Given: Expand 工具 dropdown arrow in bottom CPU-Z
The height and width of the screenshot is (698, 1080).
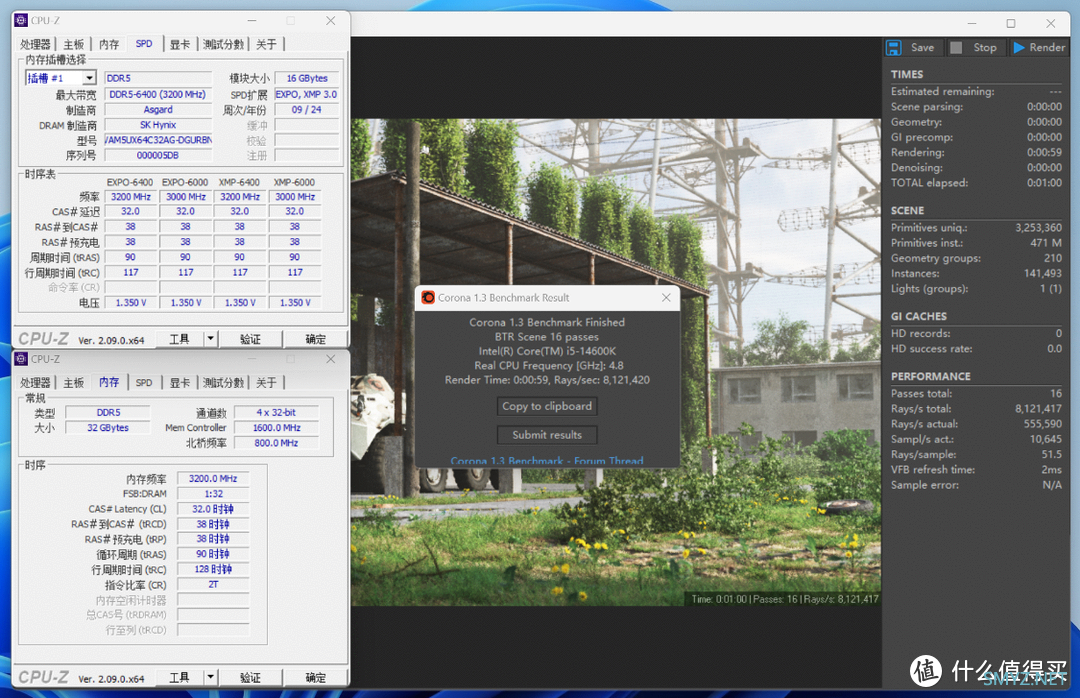Looking at the screenshot, I should coord(211,677).
